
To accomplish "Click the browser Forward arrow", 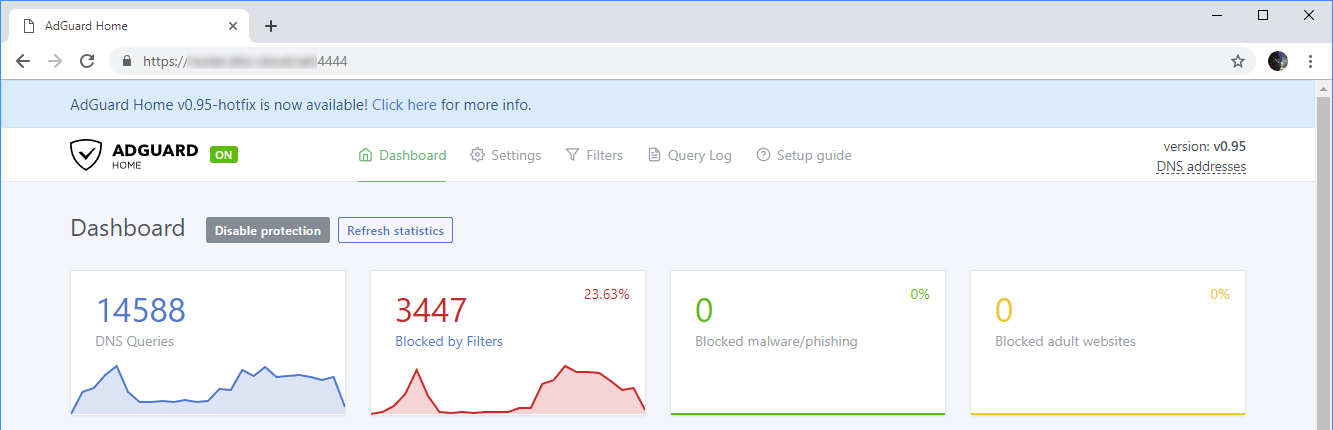I will point(55,61).
